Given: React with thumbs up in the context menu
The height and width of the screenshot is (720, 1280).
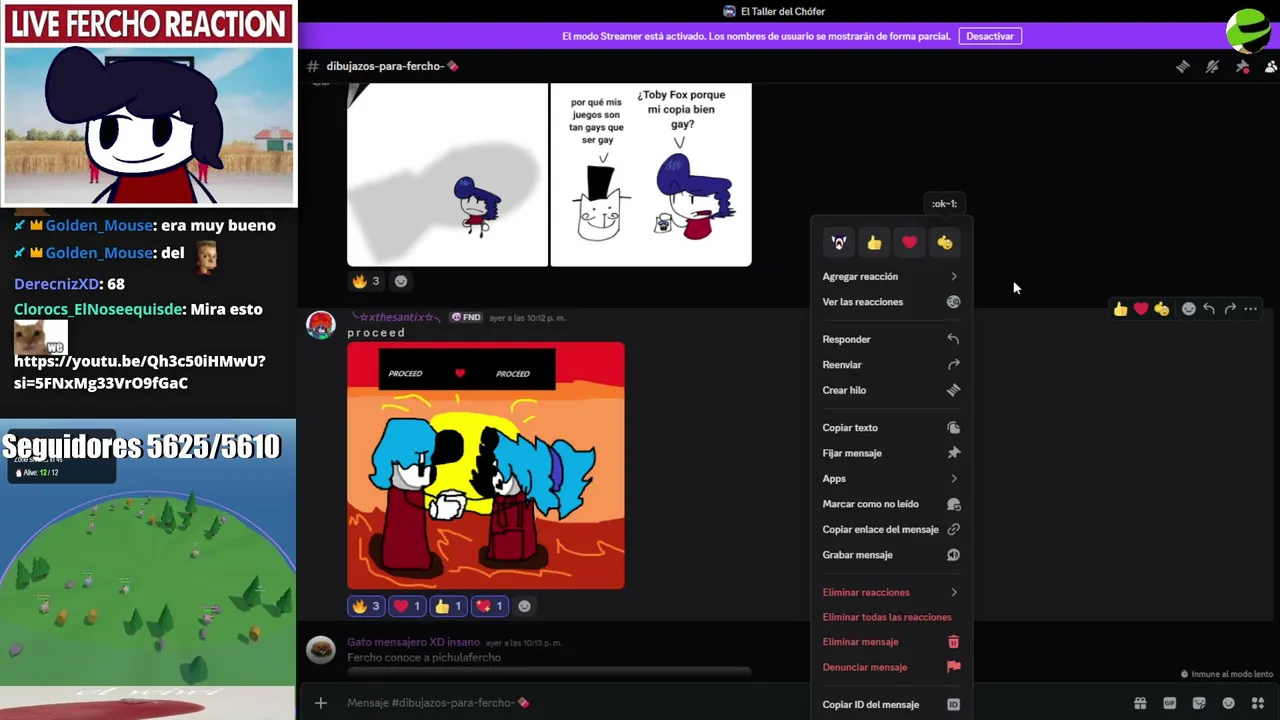Looking at the screenshot, I should (874, 242).
